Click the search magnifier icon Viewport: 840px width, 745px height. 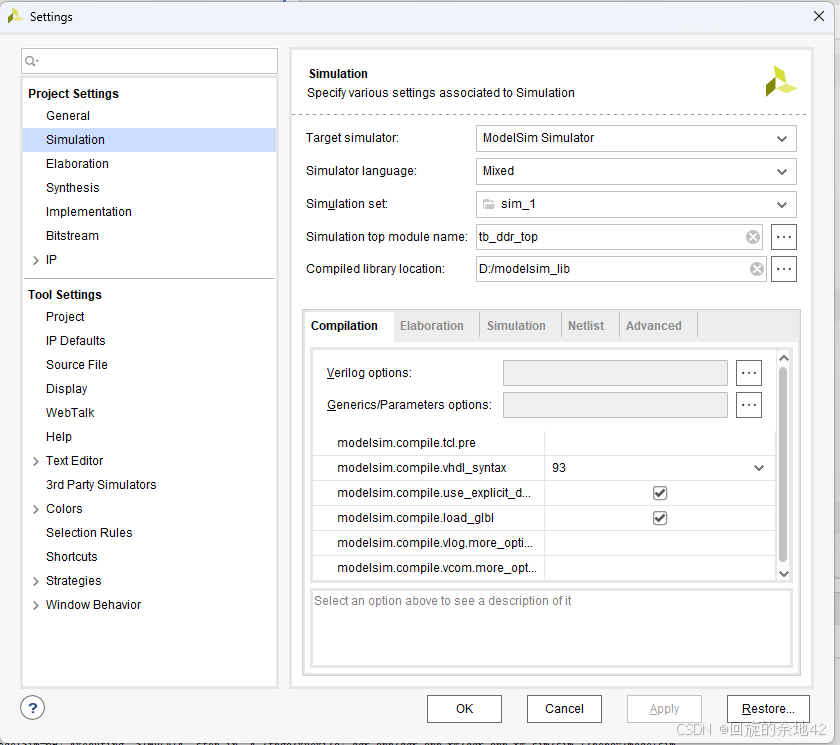[32, 61]
